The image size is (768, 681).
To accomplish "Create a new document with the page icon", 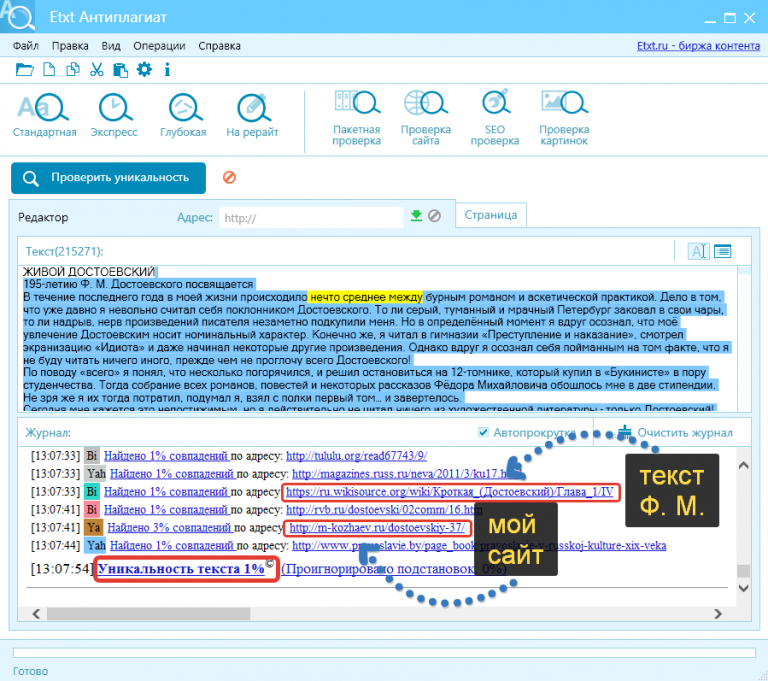I will pos(49,70).
